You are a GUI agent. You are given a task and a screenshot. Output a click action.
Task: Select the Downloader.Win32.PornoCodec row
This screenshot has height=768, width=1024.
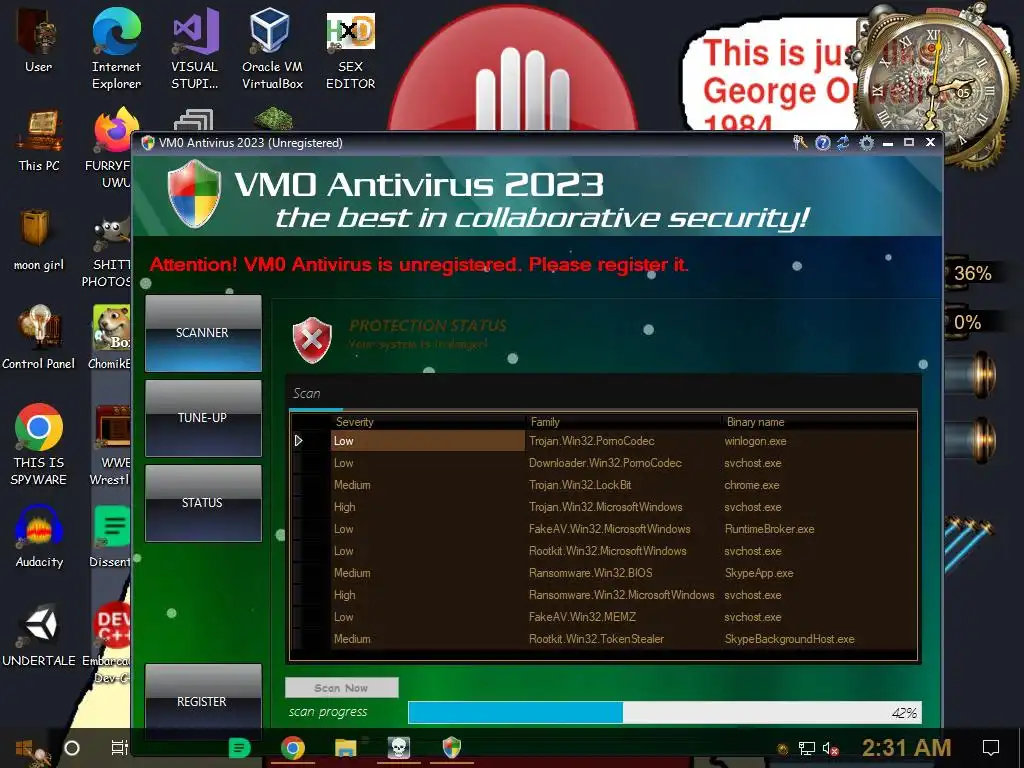604,463
